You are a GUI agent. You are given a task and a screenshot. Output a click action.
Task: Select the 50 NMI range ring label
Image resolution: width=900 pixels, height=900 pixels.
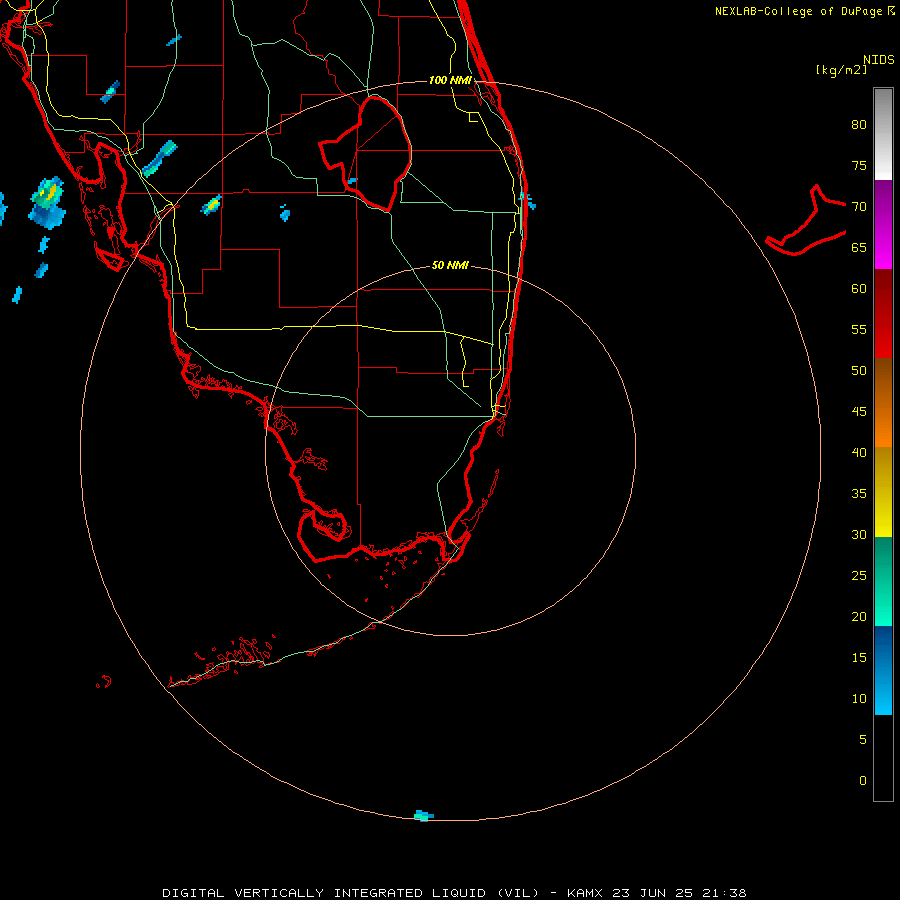click(x=450, y=265)
